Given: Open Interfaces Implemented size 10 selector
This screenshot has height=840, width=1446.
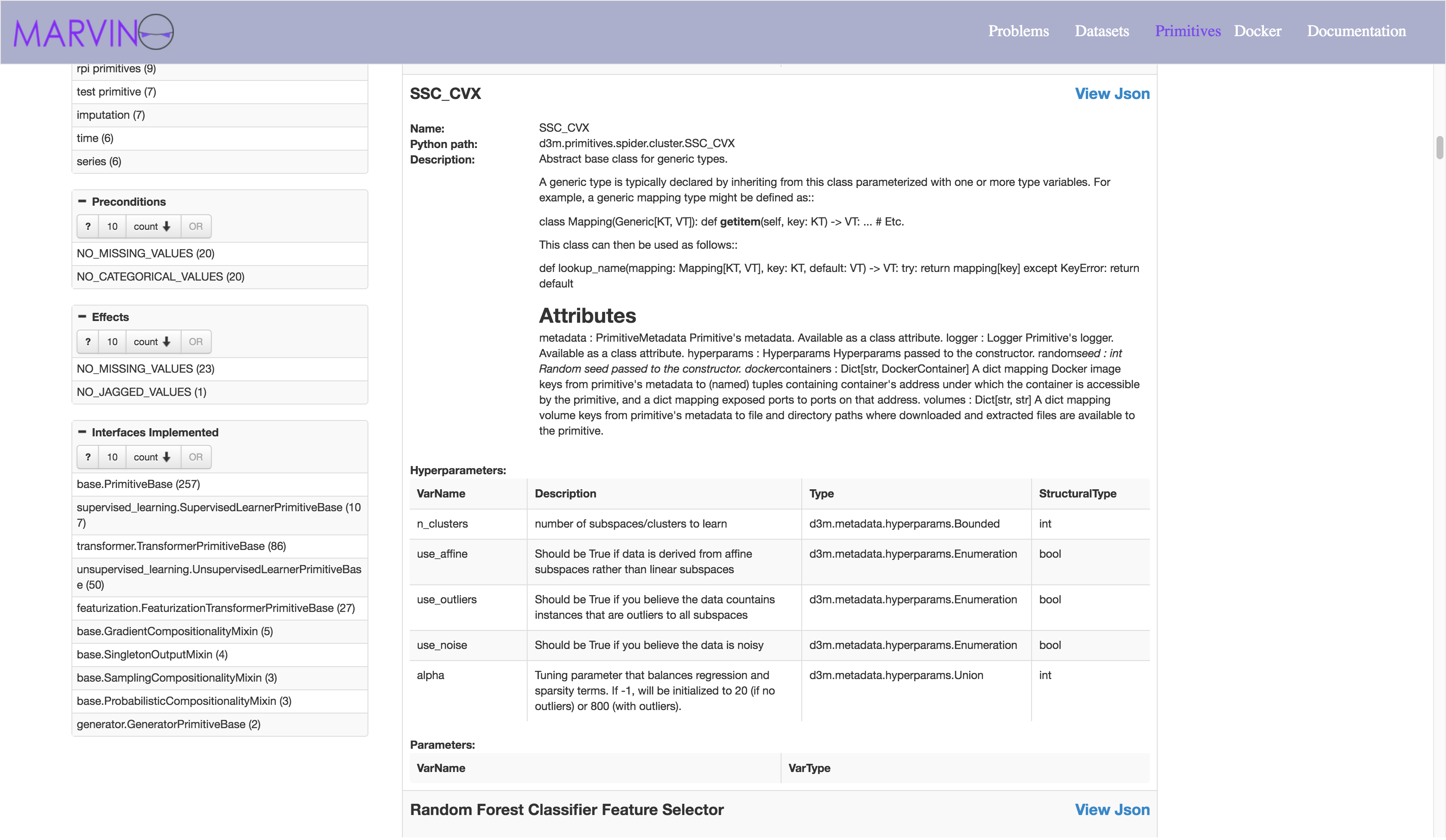Looking at the screenshot, I should [112, 457].
